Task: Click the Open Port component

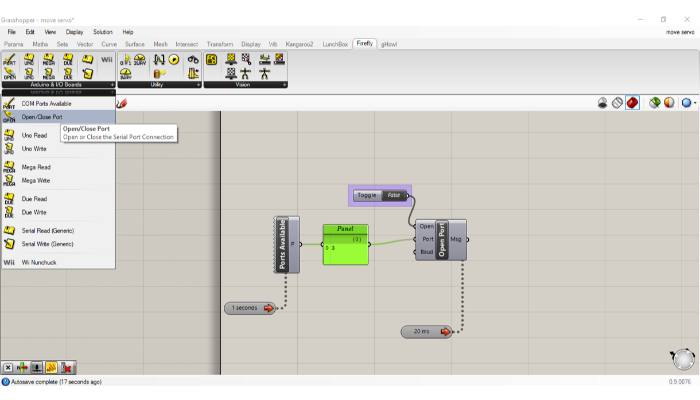Action: click(x=441, y=240)
